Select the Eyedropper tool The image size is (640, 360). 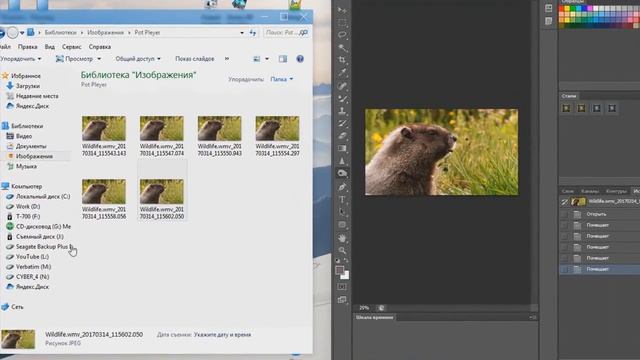pos(342,73)
